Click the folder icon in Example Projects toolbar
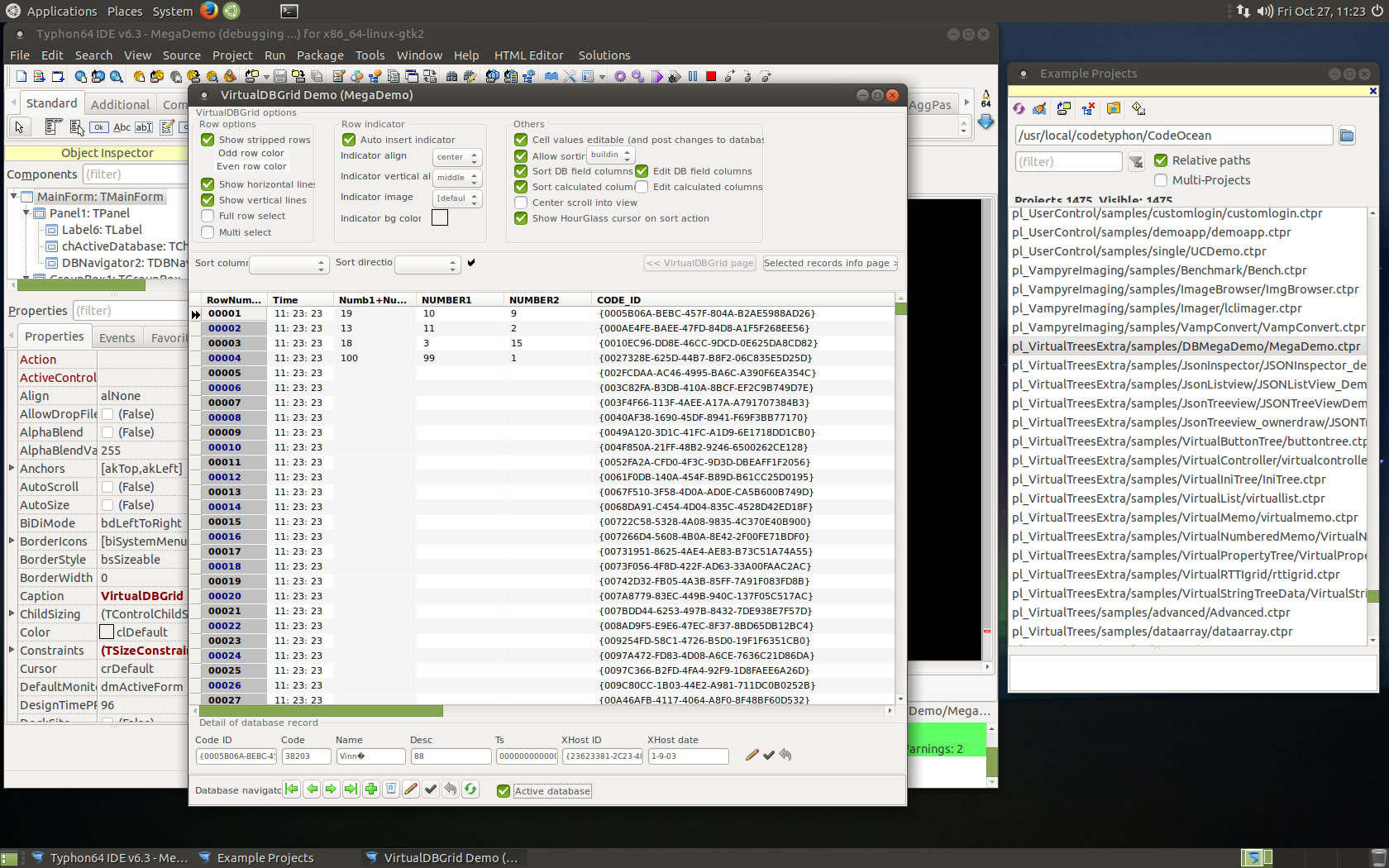This screenshot has width=1389, height=868. coord(1114,108)
